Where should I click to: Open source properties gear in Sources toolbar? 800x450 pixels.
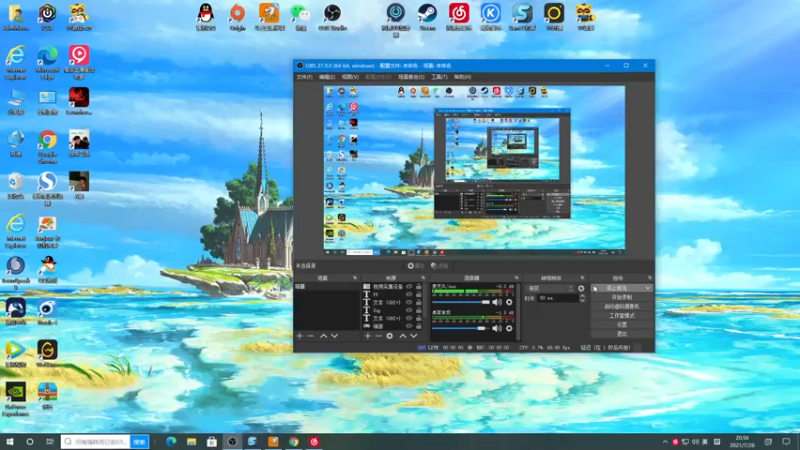(x=390, y=336)
